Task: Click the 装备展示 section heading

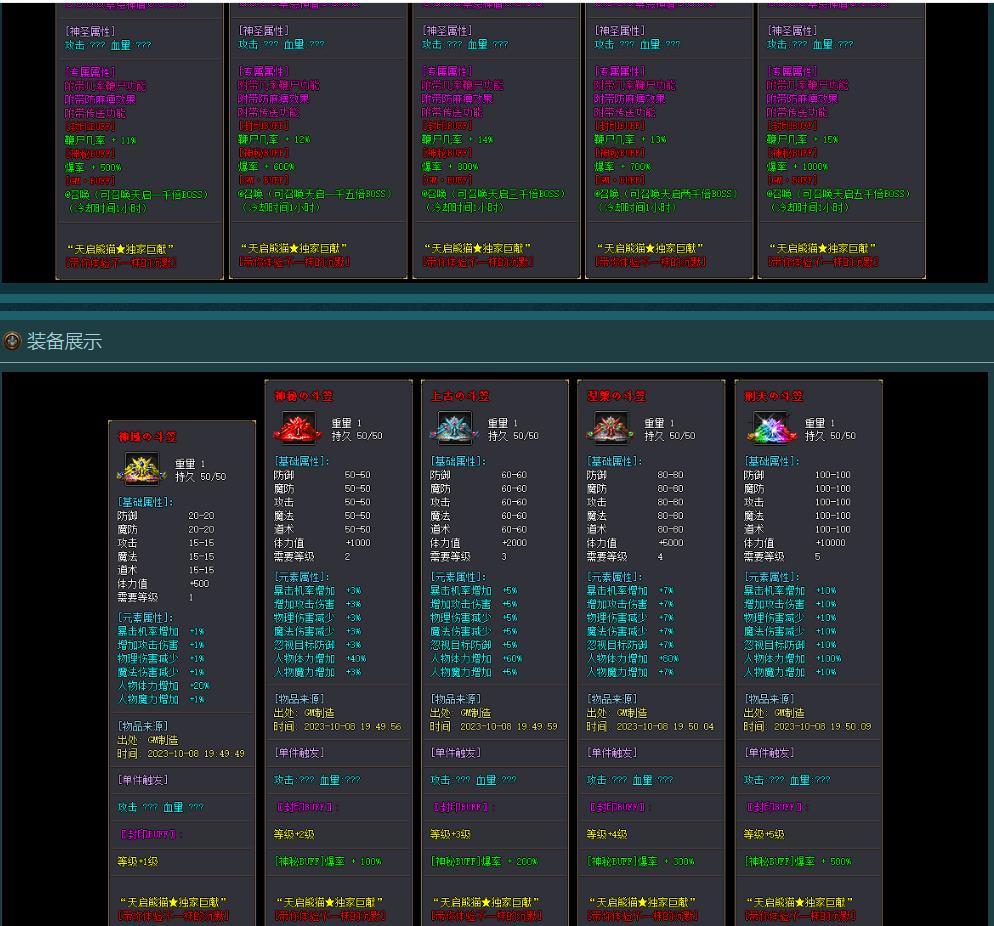Action: (64, 341)
